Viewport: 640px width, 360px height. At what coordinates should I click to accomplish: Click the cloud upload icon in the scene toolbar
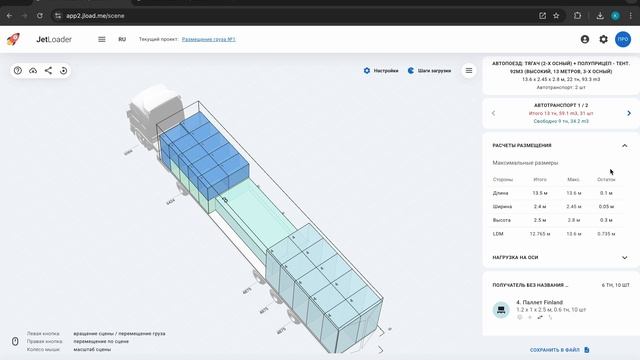tap(33, 71)
